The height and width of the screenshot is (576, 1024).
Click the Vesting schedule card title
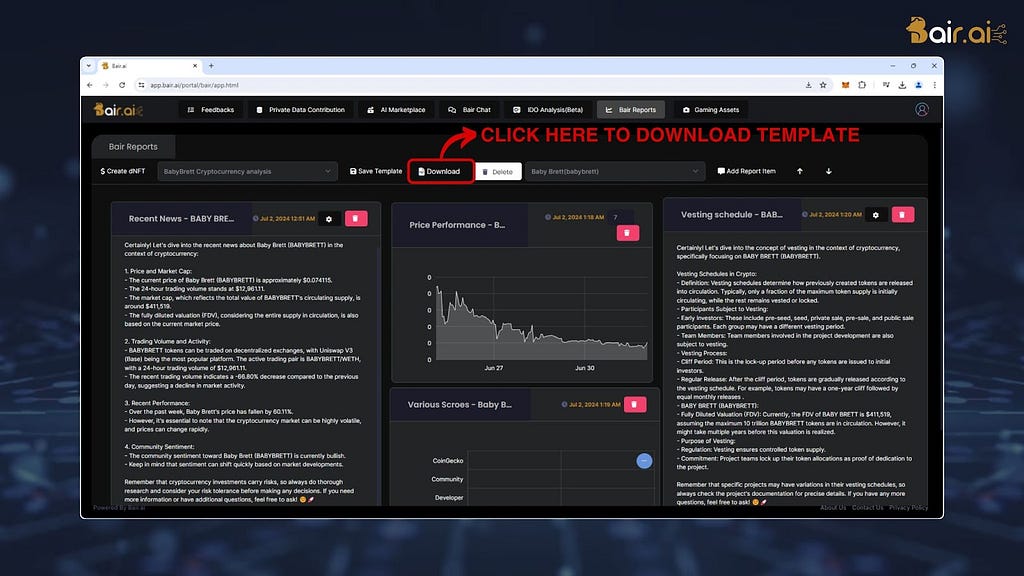pos(731,214)
